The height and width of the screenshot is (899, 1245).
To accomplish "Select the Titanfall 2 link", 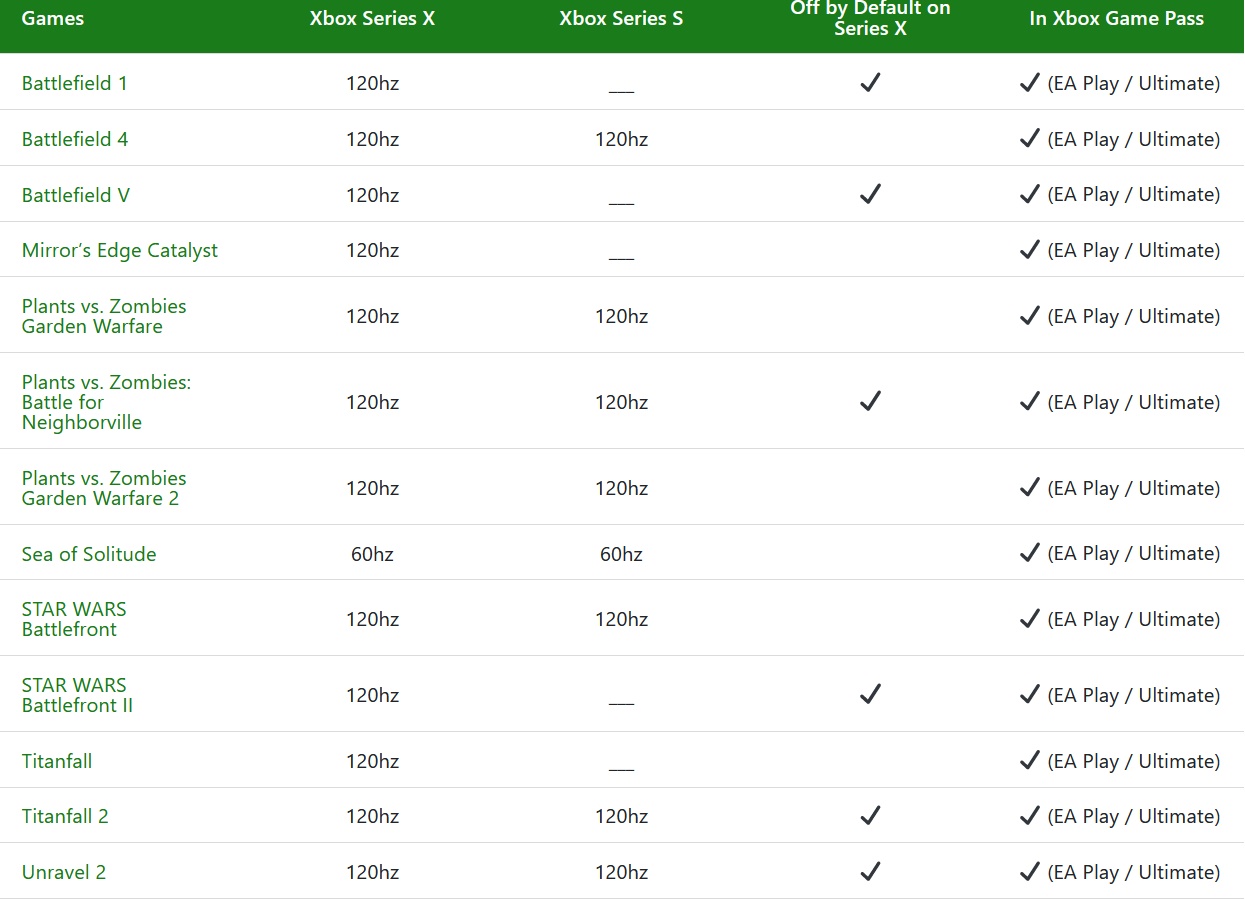I will [x=65, y=816].
